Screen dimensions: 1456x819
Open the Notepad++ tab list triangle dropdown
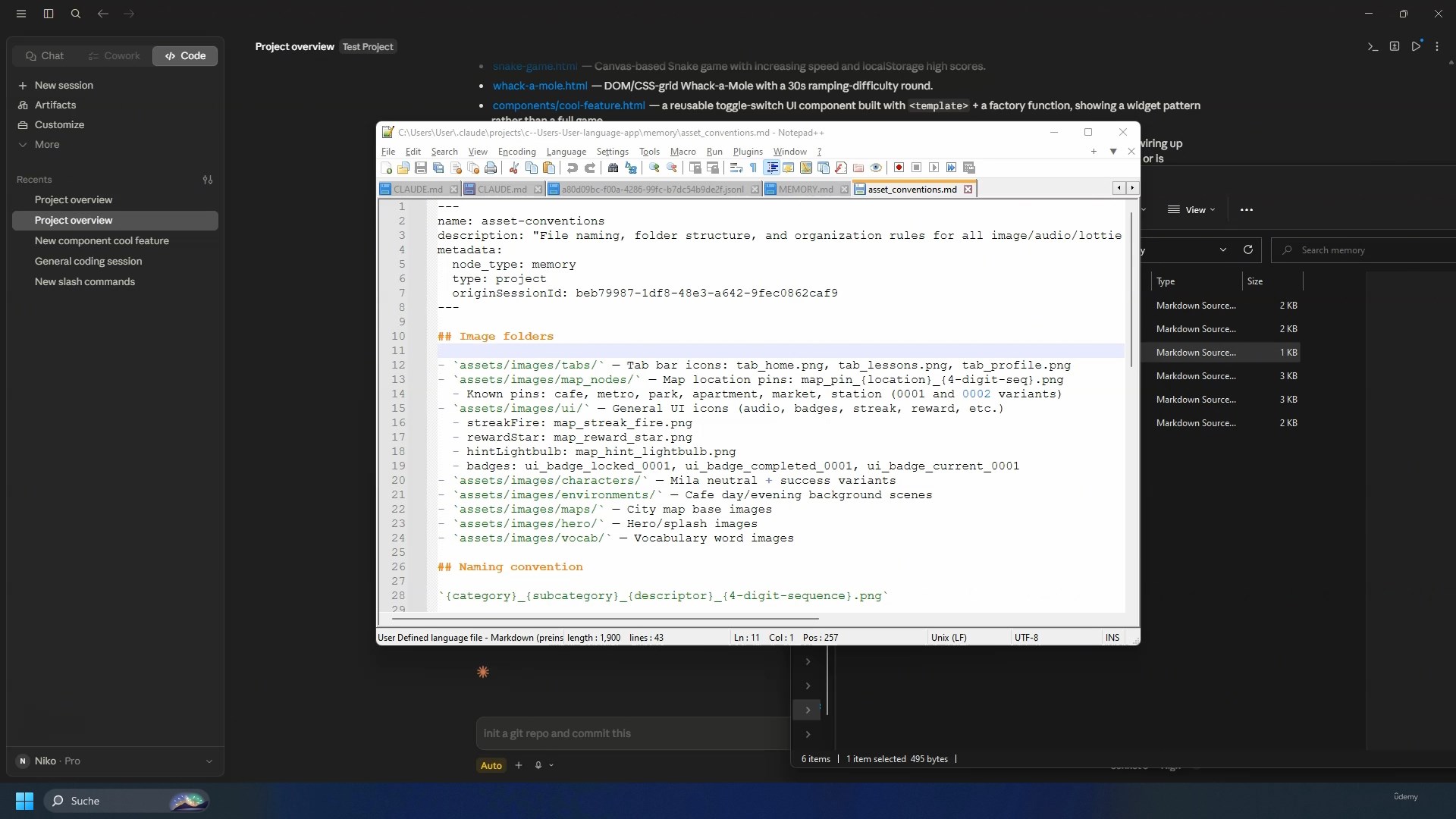point(1112,151)
